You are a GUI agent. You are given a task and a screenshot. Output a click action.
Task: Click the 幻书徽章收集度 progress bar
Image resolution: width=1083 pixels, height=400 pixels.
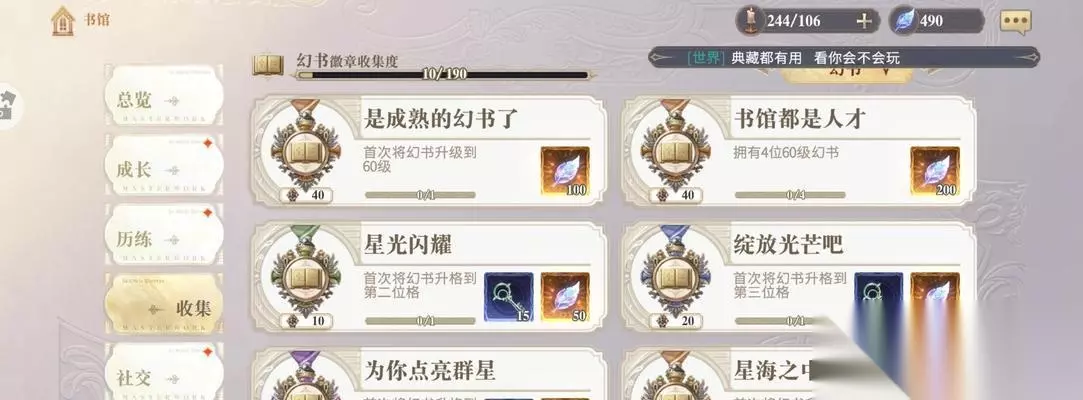tap(443, 75)
